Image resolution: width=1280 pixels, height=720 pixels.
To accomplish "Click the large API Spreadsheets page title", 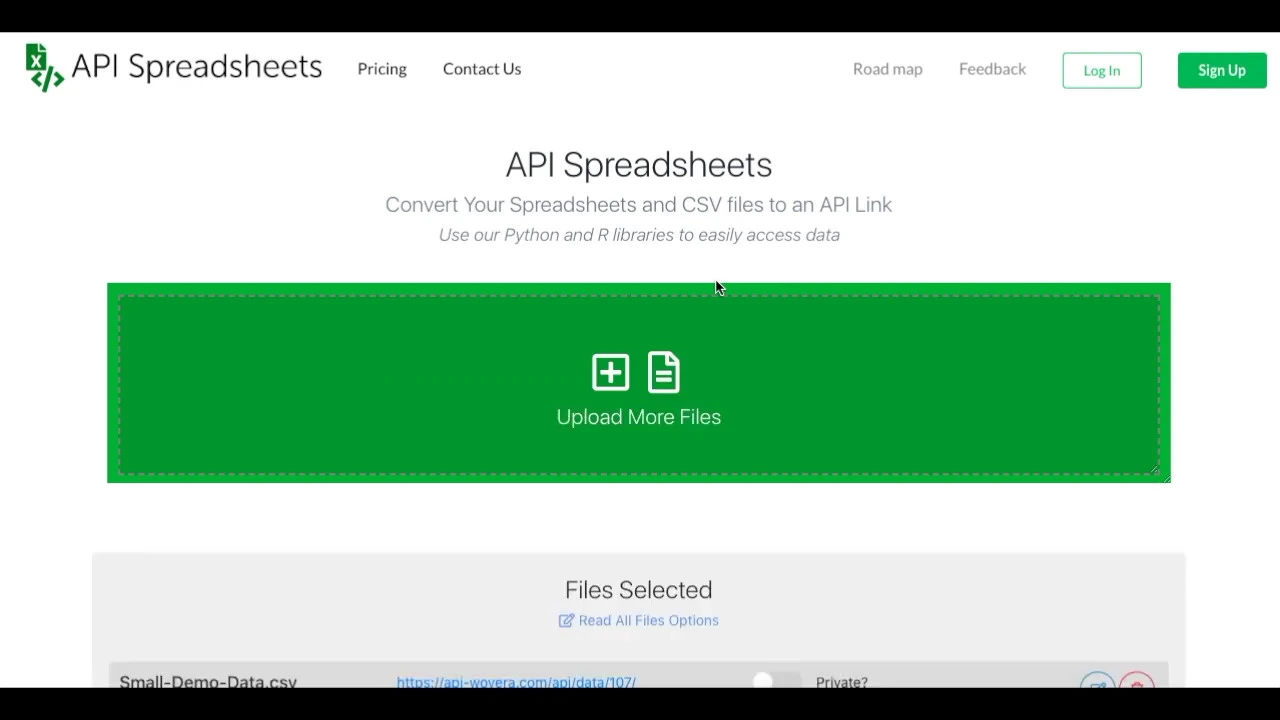I will coord(639,165).
